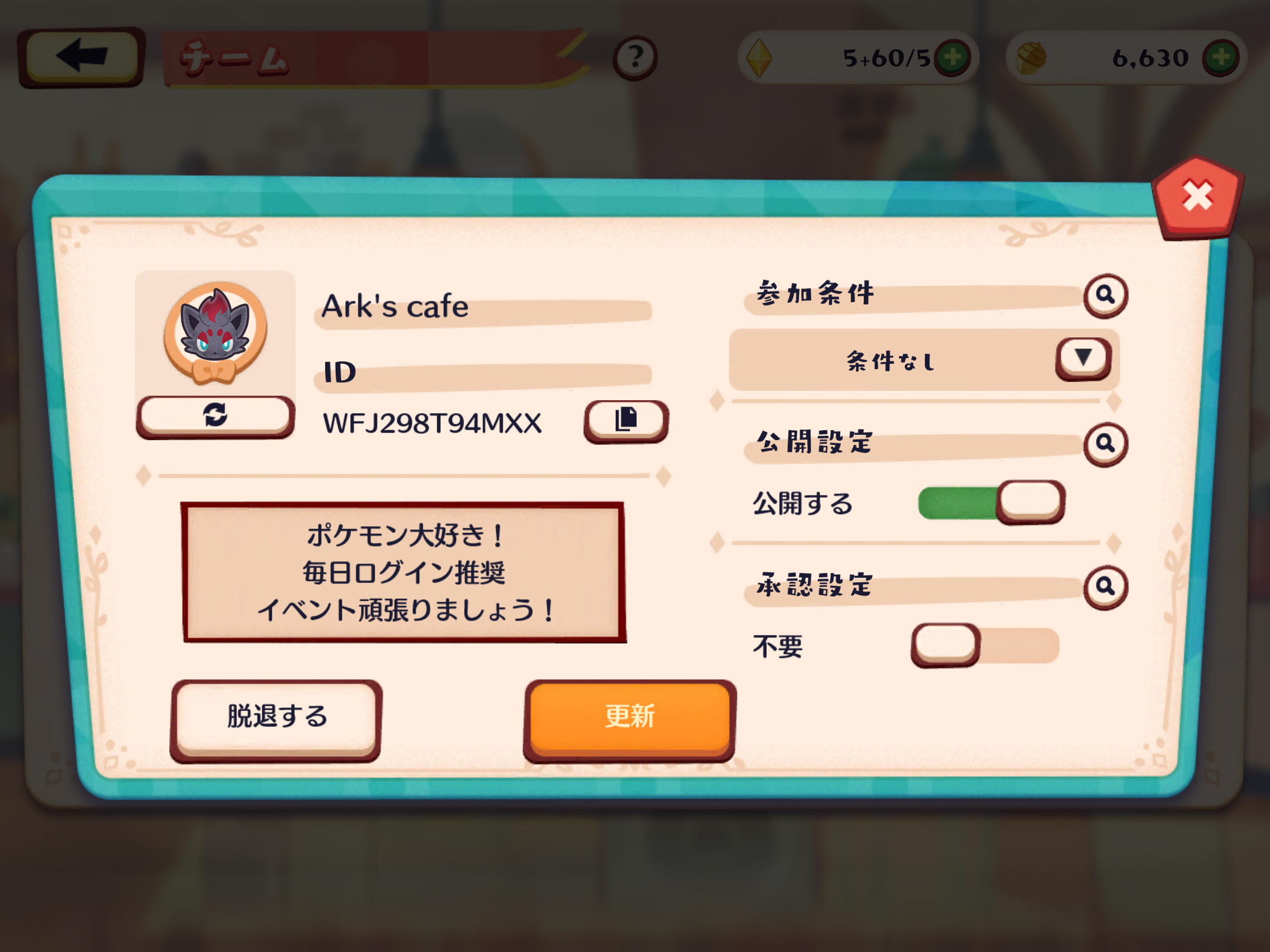Image resolution: width=1270 pixels, height=952 pixels.
Task: Add stamina with green plus icon
Action: 952,58
